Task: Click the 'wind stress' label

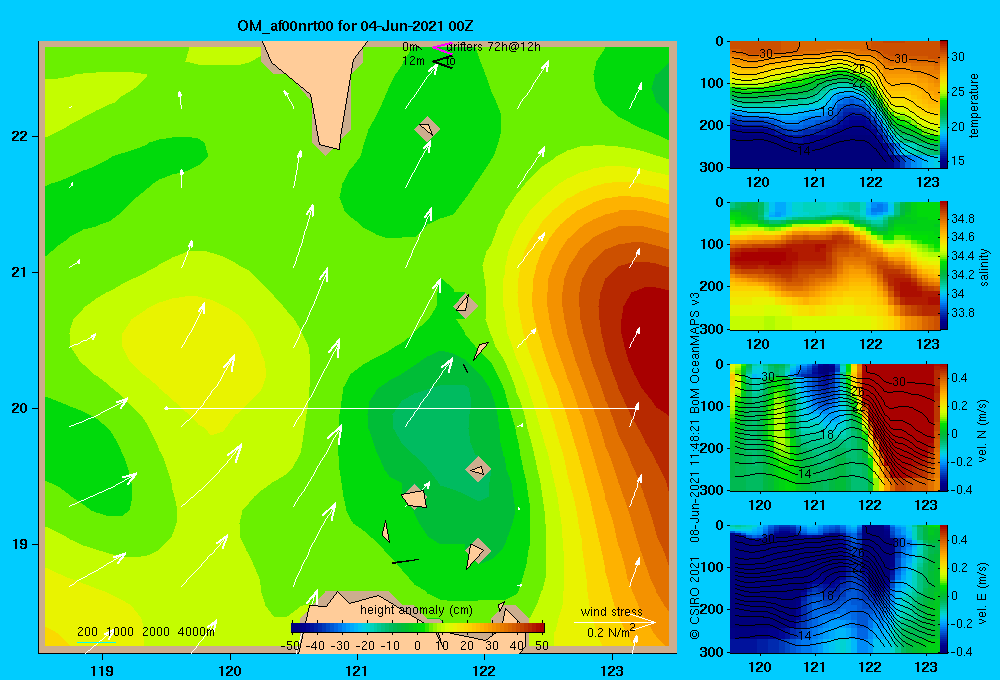Action: [x=611, y=612]
